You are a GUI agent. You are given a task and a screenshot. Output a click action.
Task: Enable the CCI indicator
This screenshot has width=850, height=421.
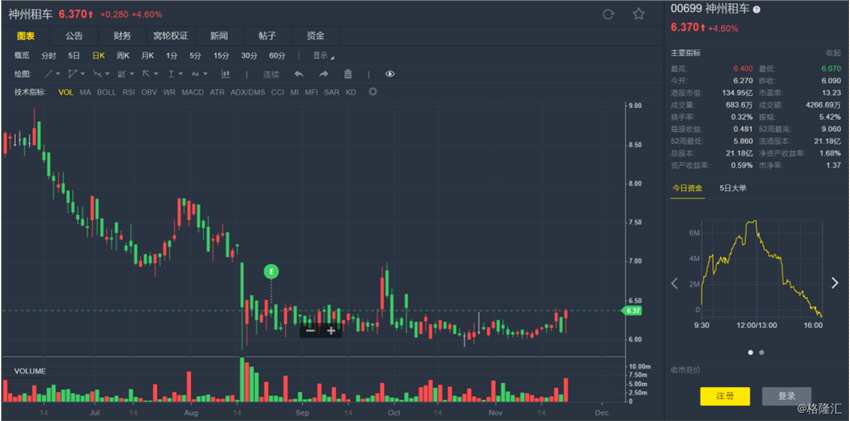tap(278, 92)
